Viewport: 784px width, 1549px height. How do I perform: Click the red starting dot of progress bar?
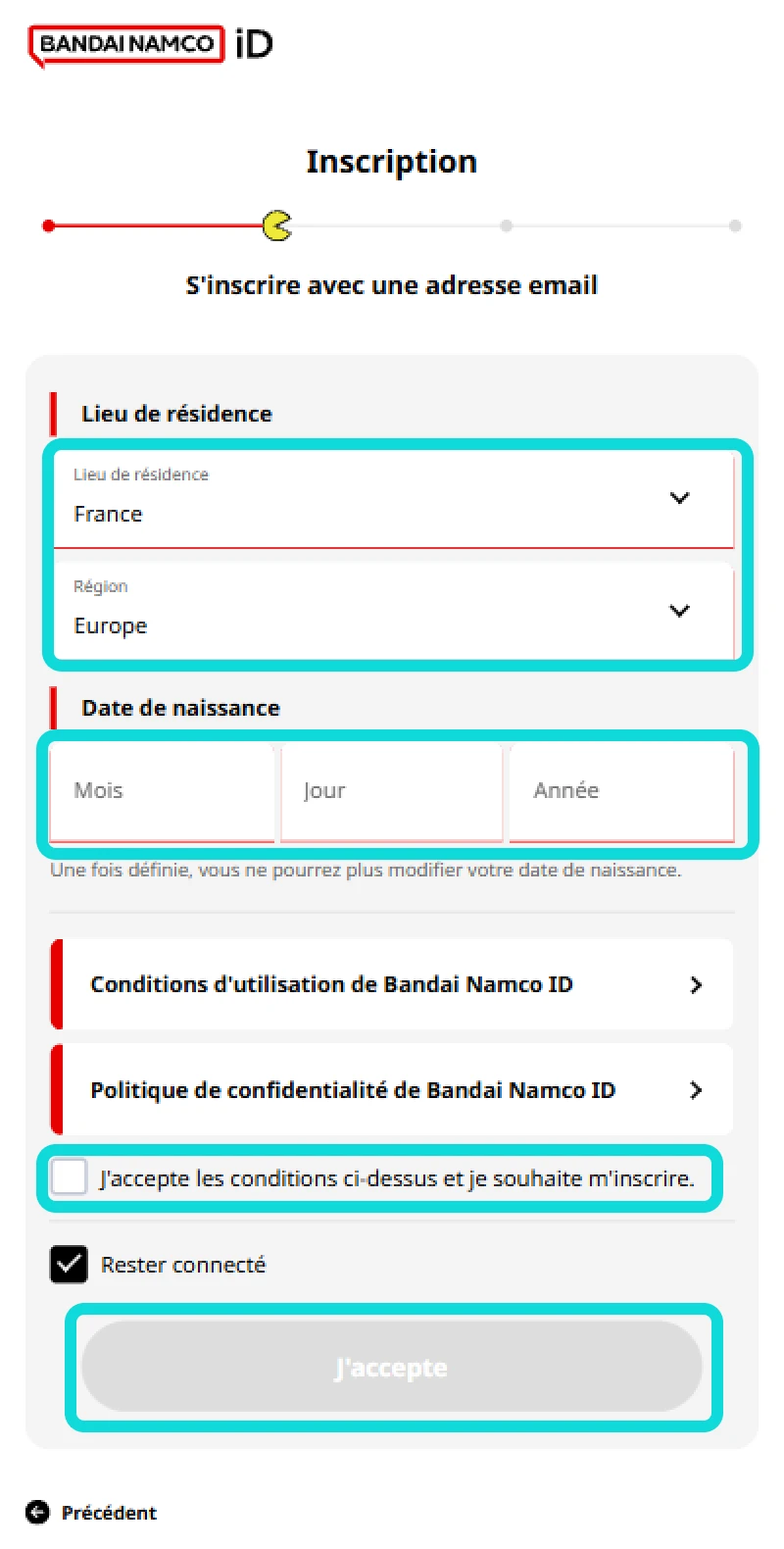[49, 226]
